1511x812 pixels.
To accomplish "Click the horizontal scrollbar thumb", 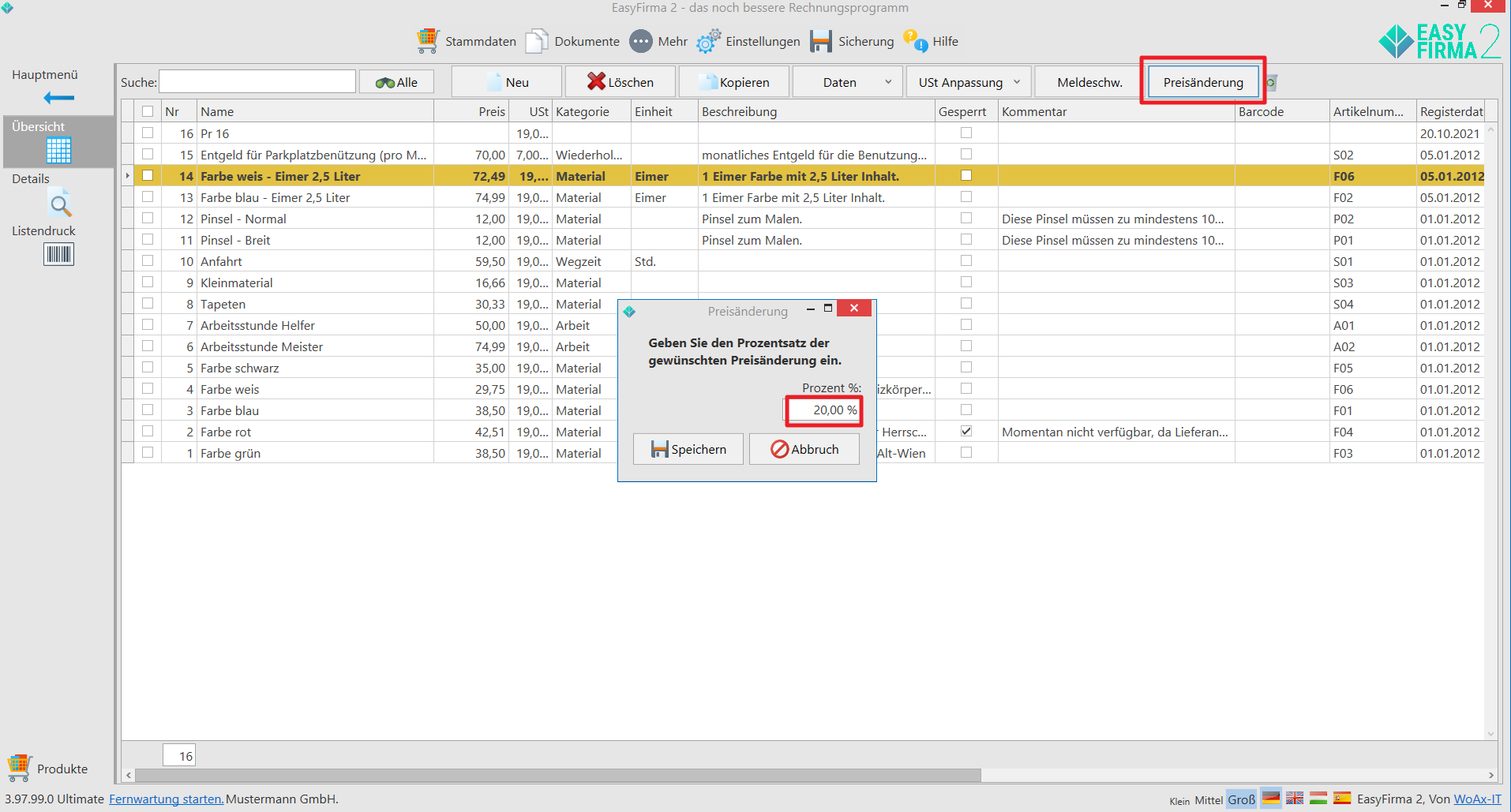I will pos(557,775).
